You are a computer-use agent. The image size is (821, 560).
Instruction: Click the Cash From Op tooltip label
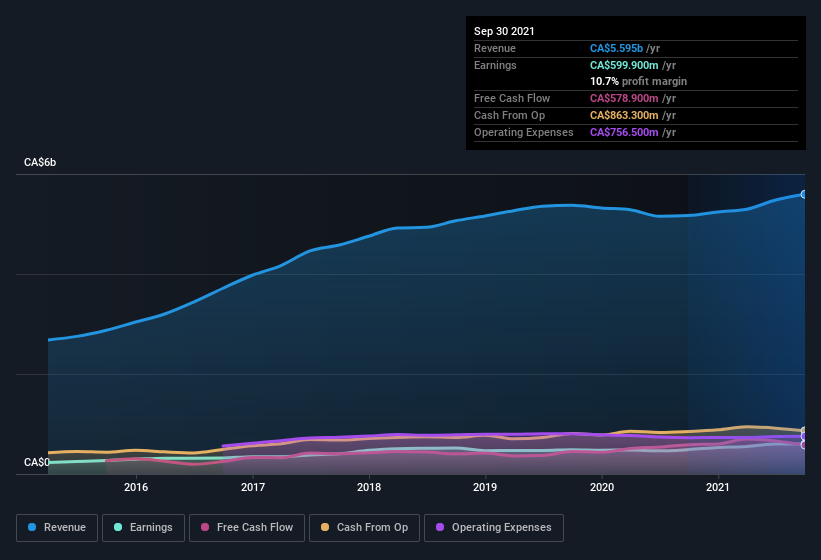[x=509, y=115]
